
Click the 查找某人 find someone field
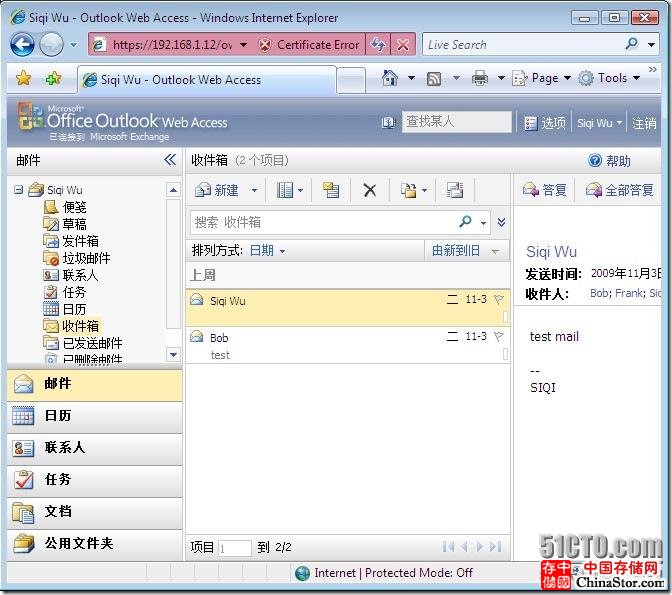point(456,122)
